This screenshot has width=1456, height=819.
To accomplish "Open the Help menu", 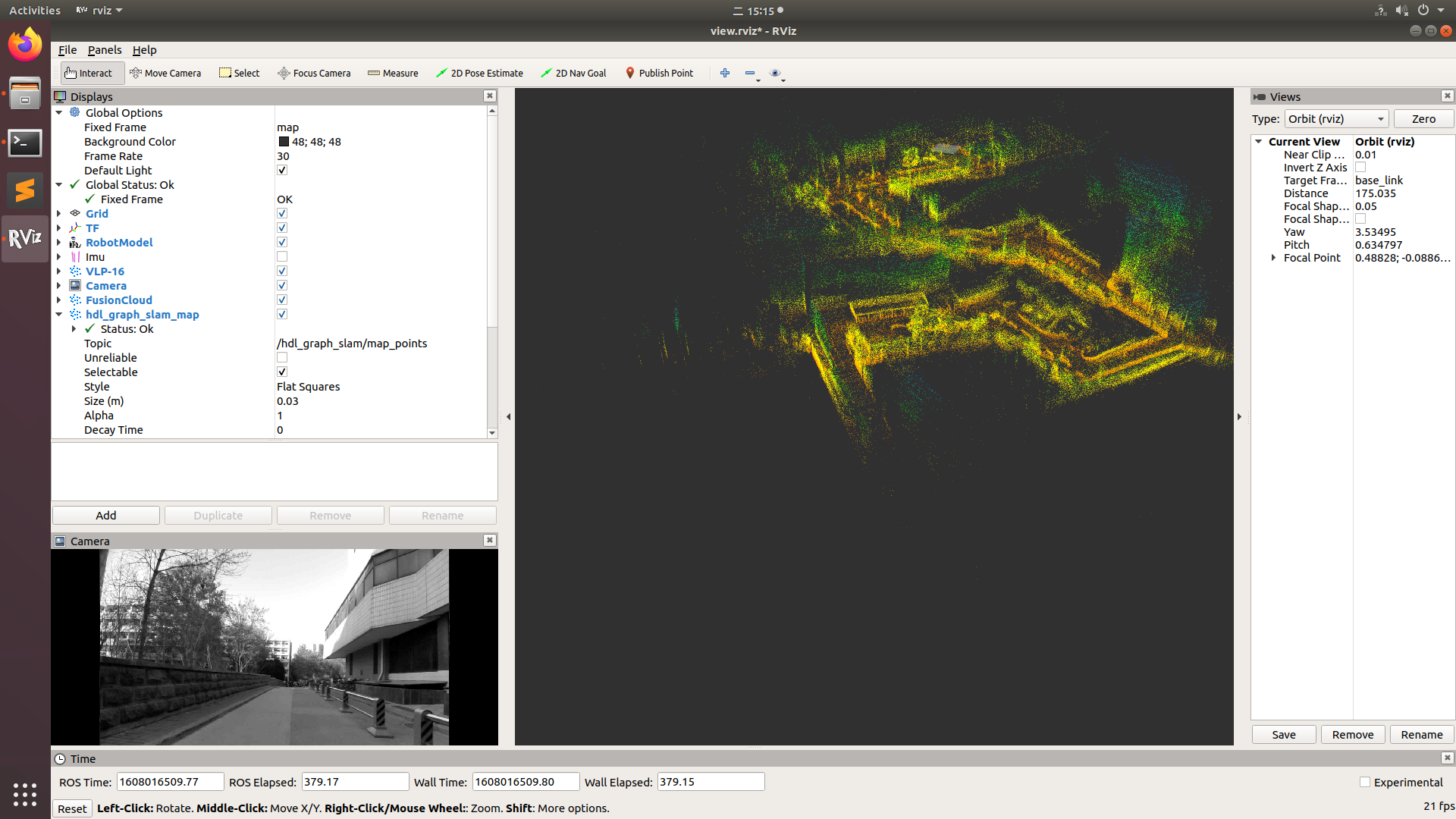I will click(x=144, y=50).
